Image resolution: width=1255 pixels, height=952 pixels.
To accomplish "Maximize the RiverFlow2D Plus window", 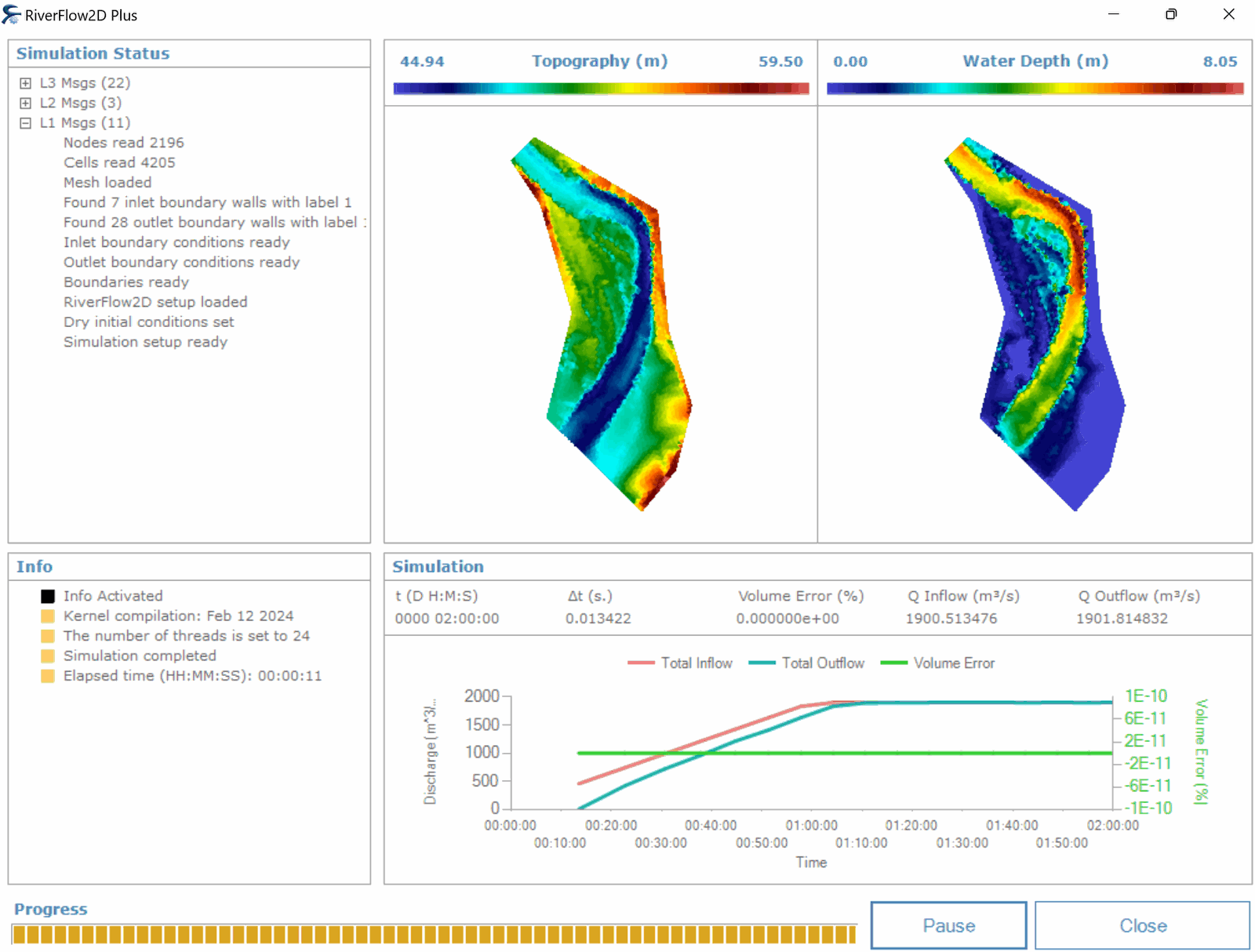I will pyautogui.click(x=1170, y=15).
